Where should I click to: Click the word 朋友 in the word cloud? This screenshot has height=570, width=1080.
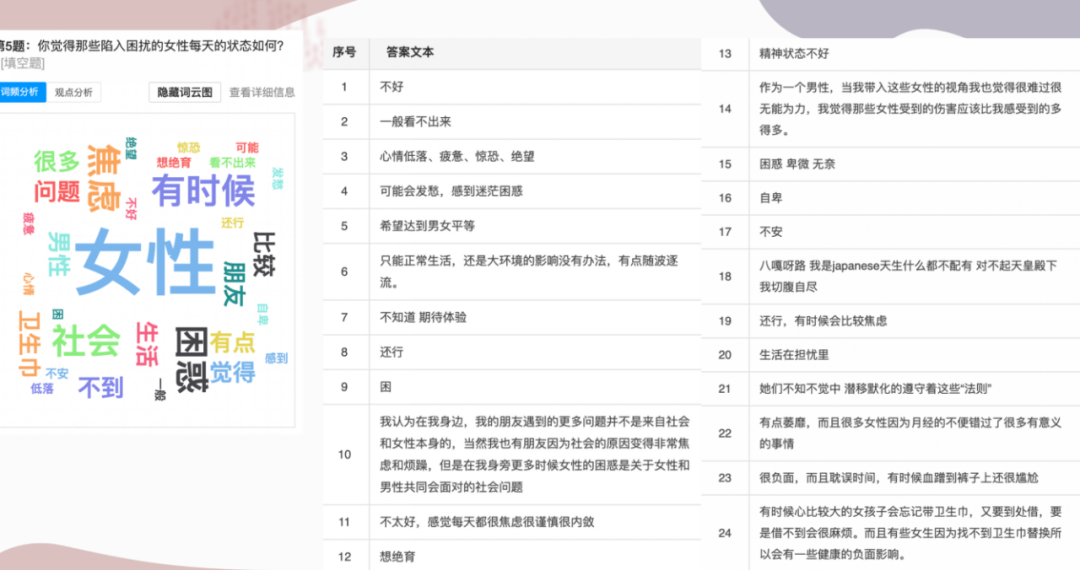[234, 284]
